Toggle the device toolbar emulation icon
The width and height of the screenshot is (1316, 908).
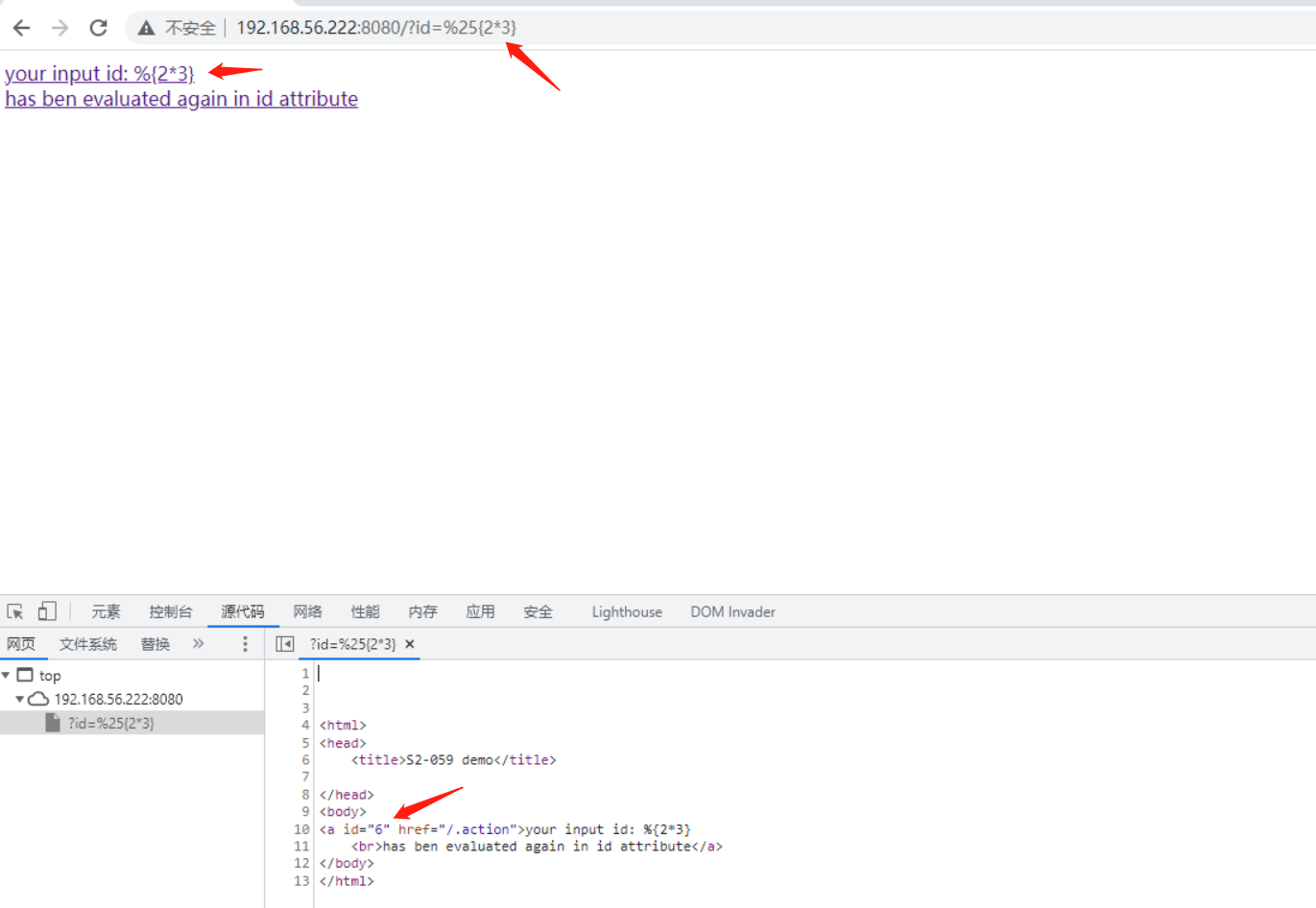[x=47, y=611]
